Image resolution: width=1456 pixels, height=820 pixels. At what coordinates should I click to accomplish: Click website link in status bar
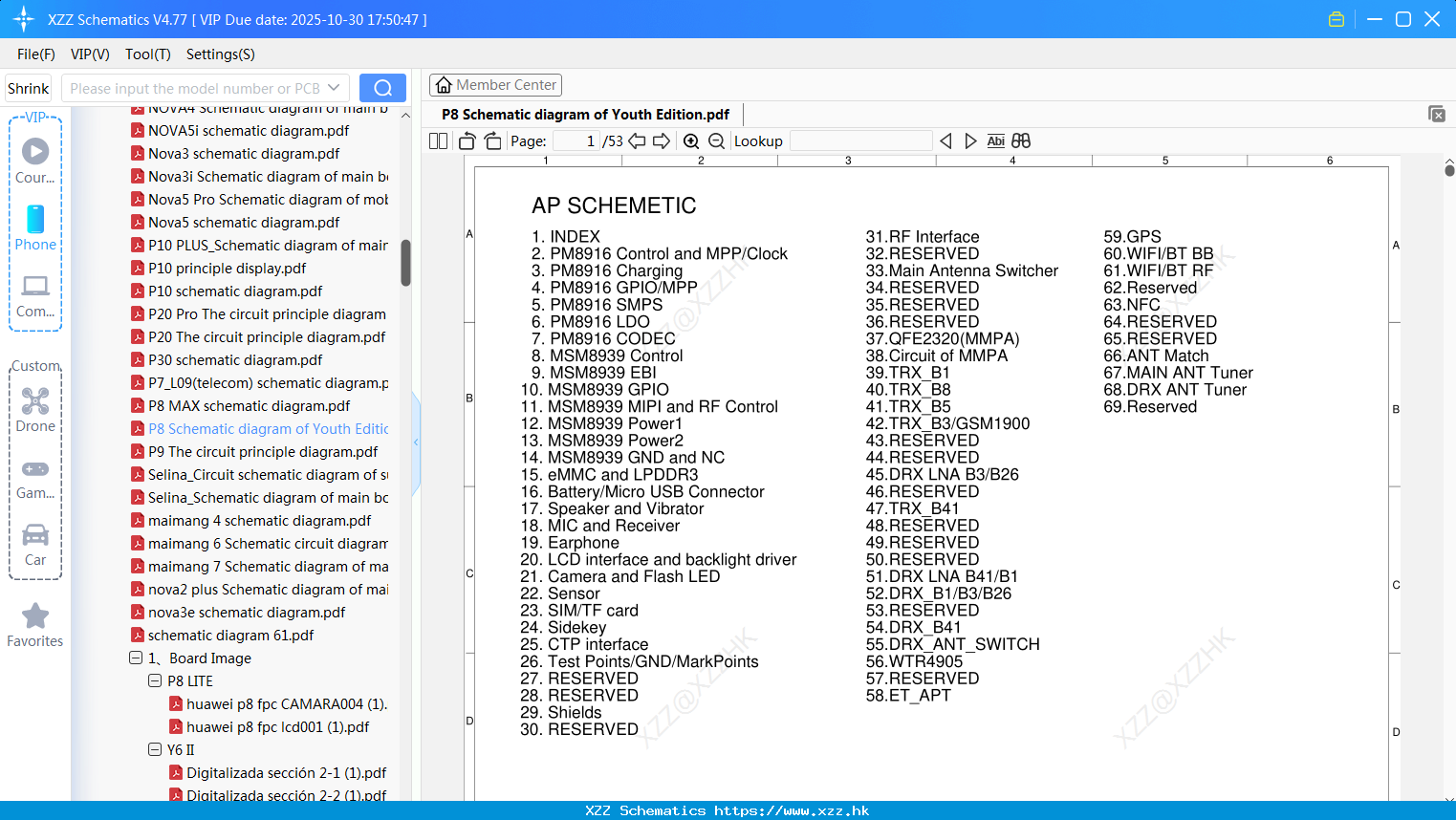[792, 810]
